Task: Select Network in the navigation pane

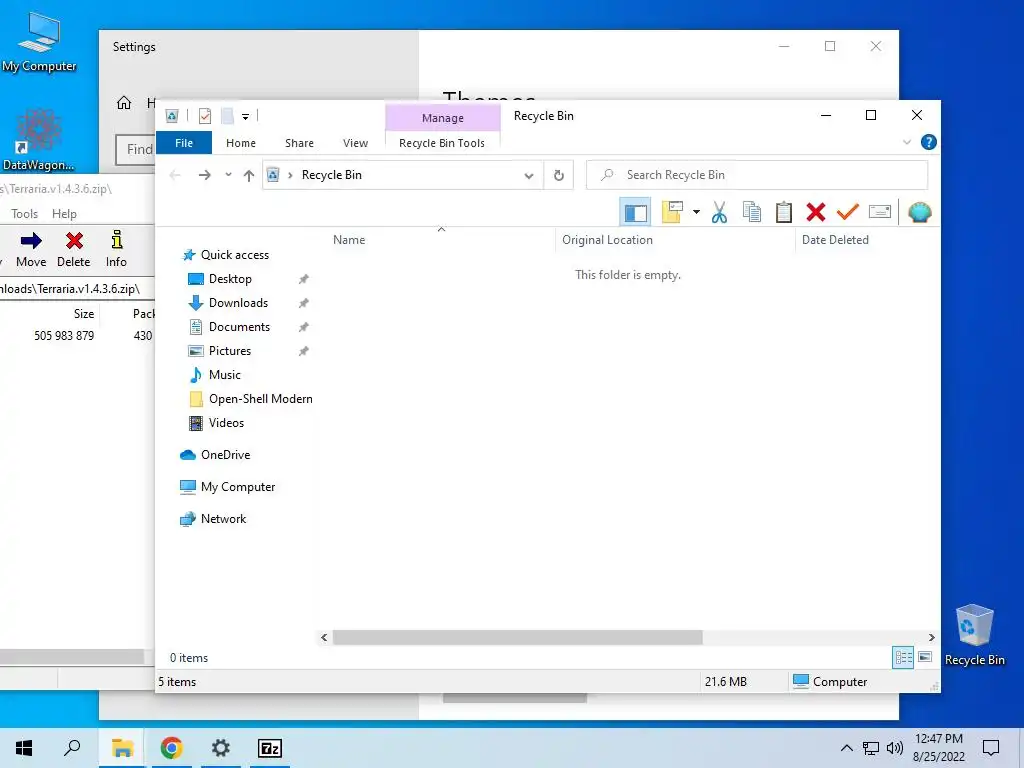Action: (x=223, y=519)
